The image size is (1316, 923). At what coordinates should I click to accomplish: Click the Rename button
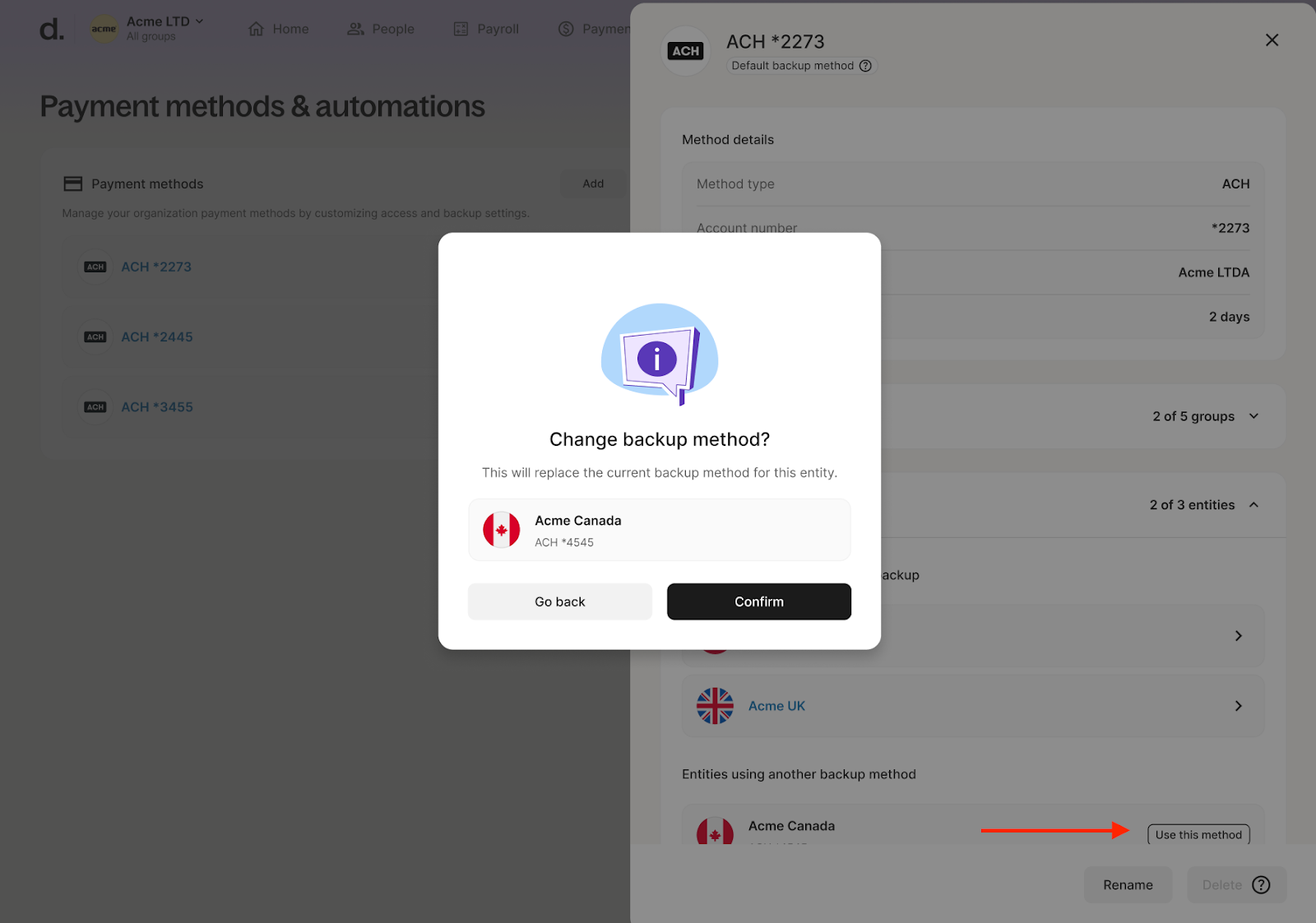[x=1128, y=885]
